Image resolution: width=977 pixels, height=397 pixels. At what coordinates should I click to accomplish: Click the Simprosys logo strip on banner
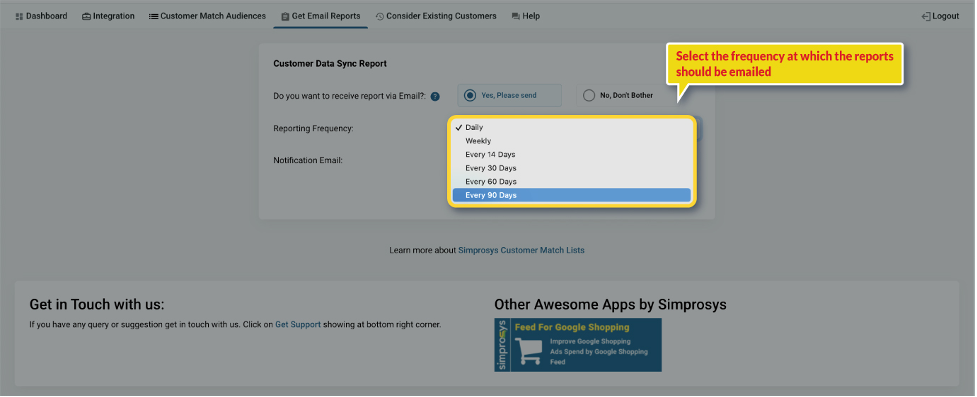[502, 345]
